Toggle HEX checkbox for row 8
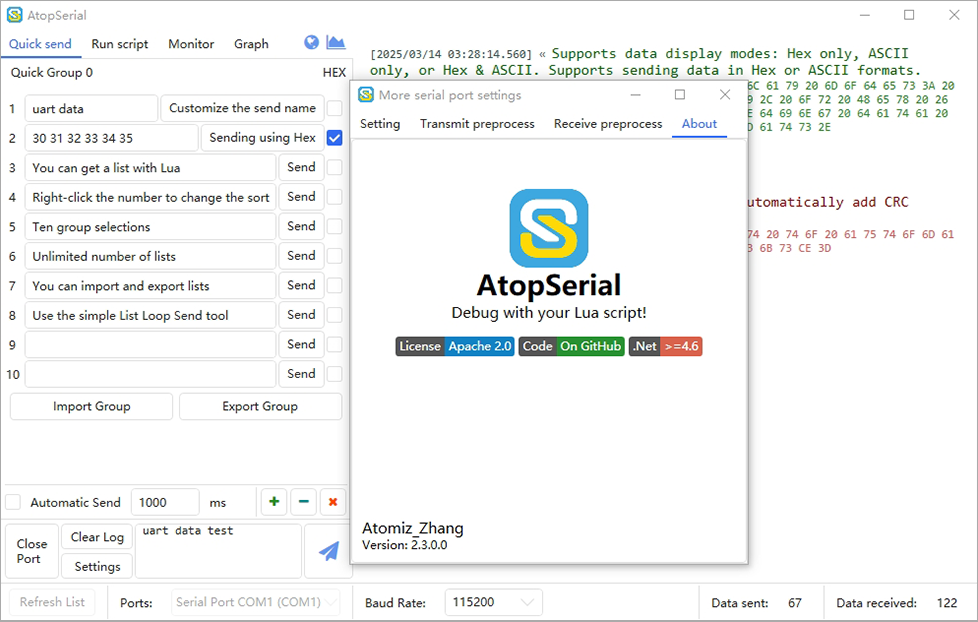The width and height of the screenshot is (978, 622). click(335, 314)
